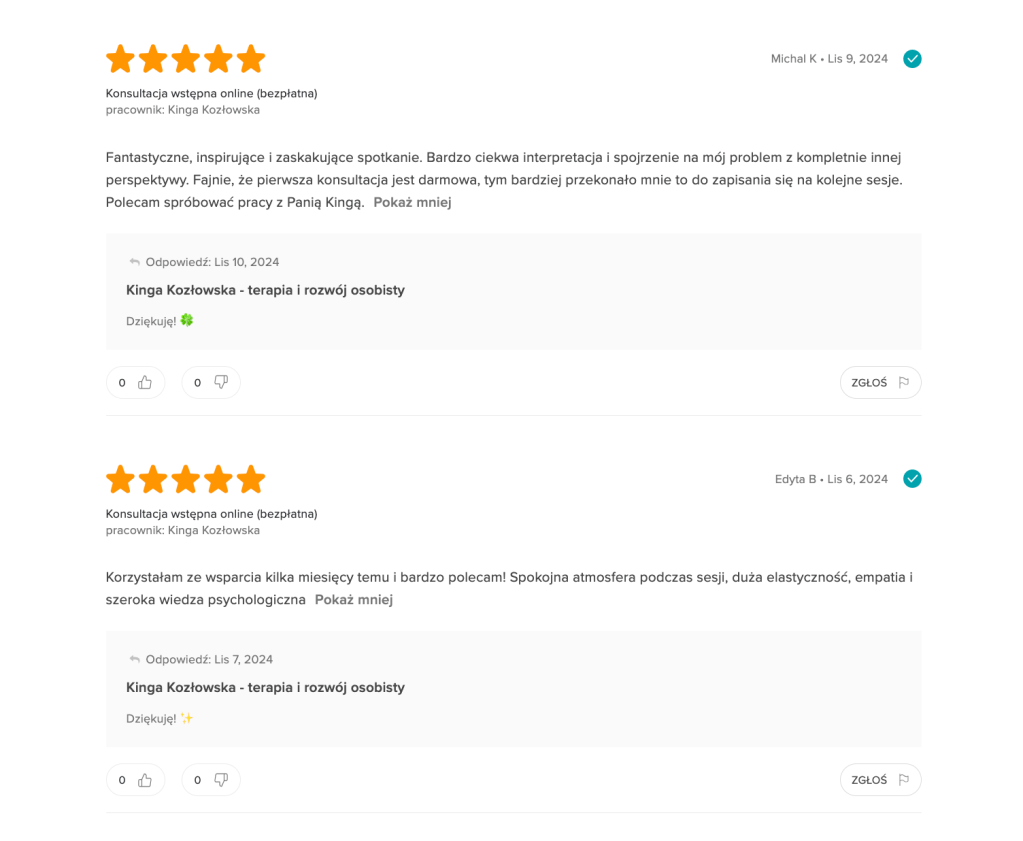Click the five-star rating of Michal K's review

(x=185, y=59)
